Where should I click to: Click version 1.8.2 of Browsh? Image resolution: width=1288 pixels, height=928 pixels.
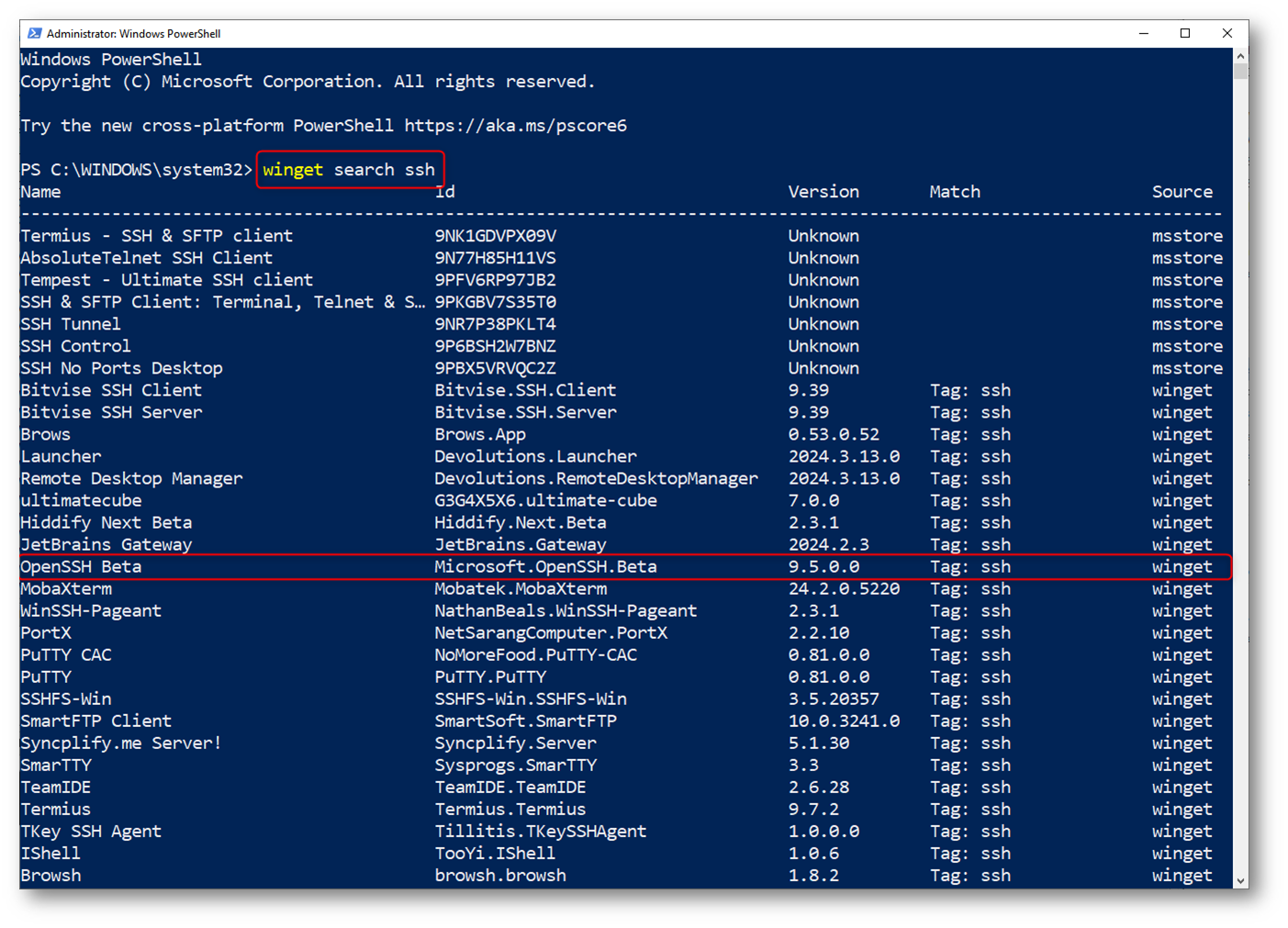[x=813, y=875]
